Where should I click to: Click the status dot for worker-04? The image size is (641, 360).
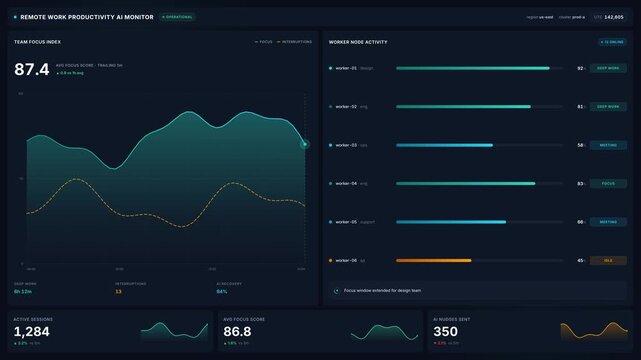tap(330, 183)
